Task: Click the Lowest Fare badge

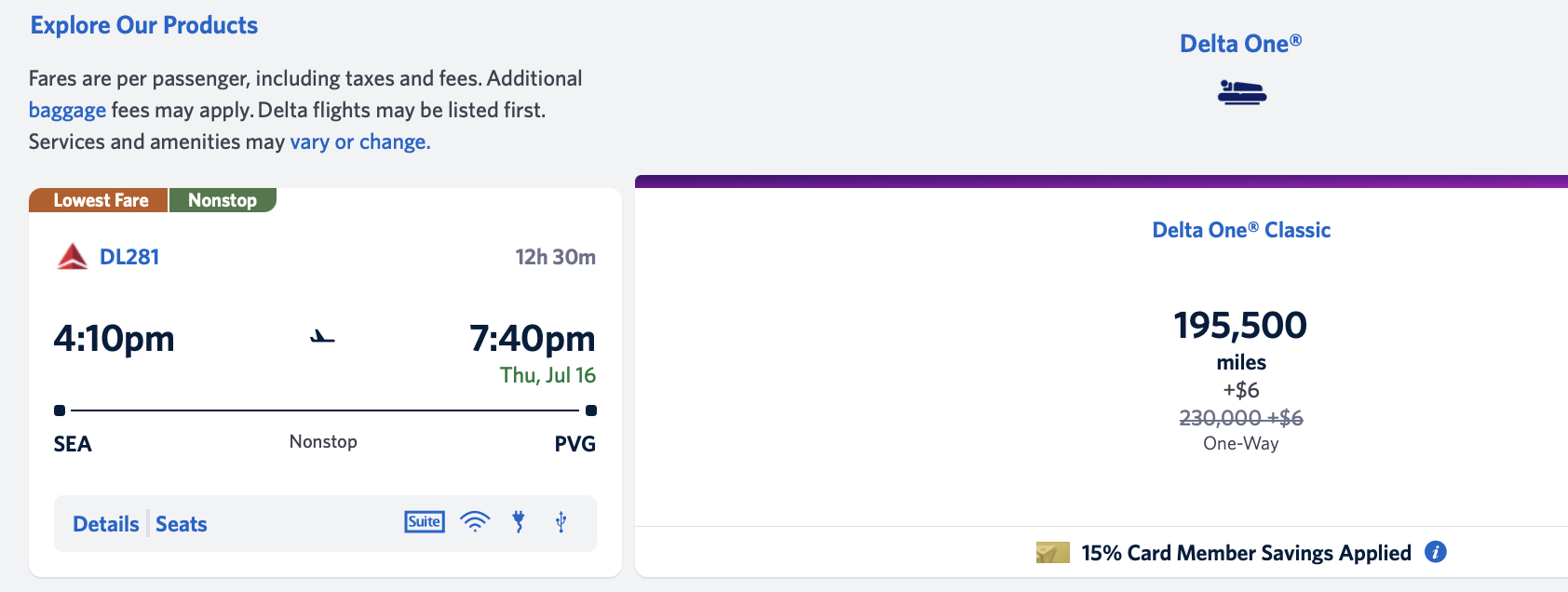Action: click(98, 199)
